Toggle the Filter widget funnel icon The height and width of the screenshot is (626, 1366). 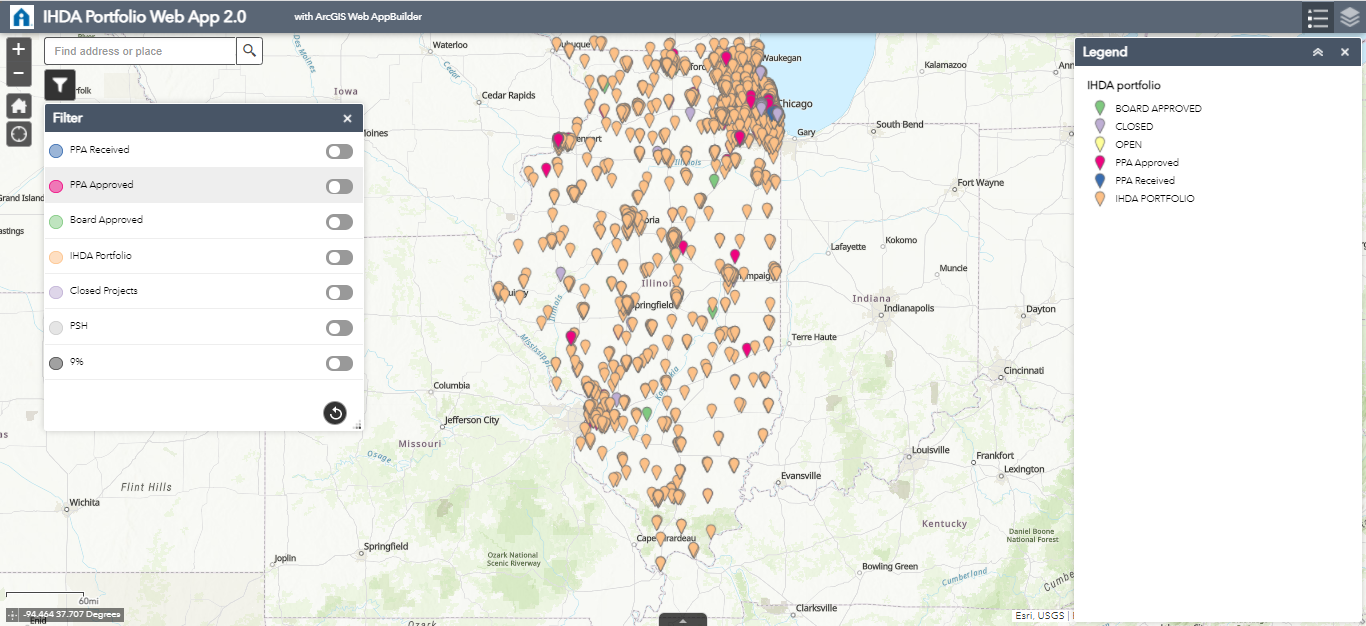coord(60,85)
